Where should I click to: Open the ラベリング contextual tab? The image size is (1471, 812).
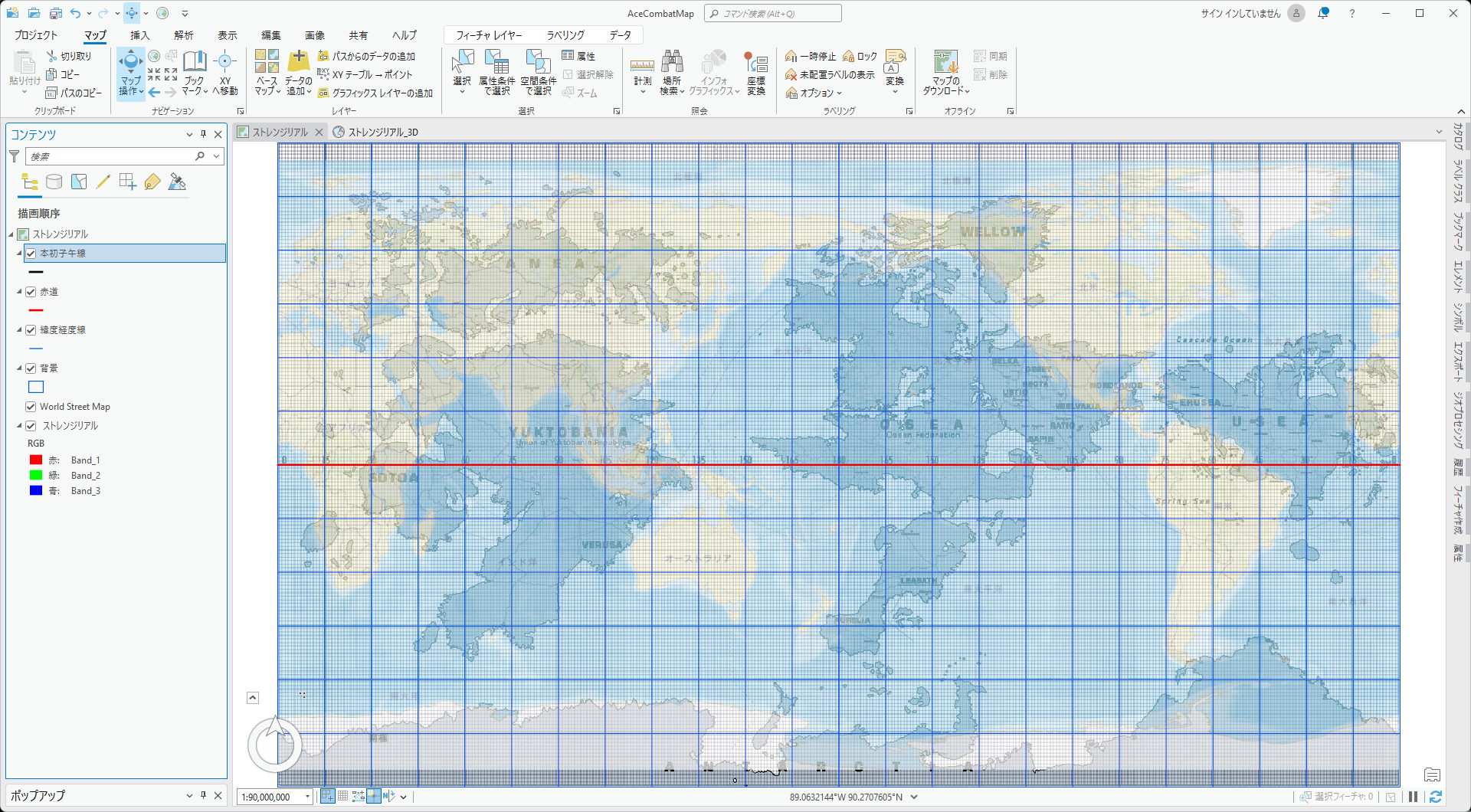(x=565, y=35)
